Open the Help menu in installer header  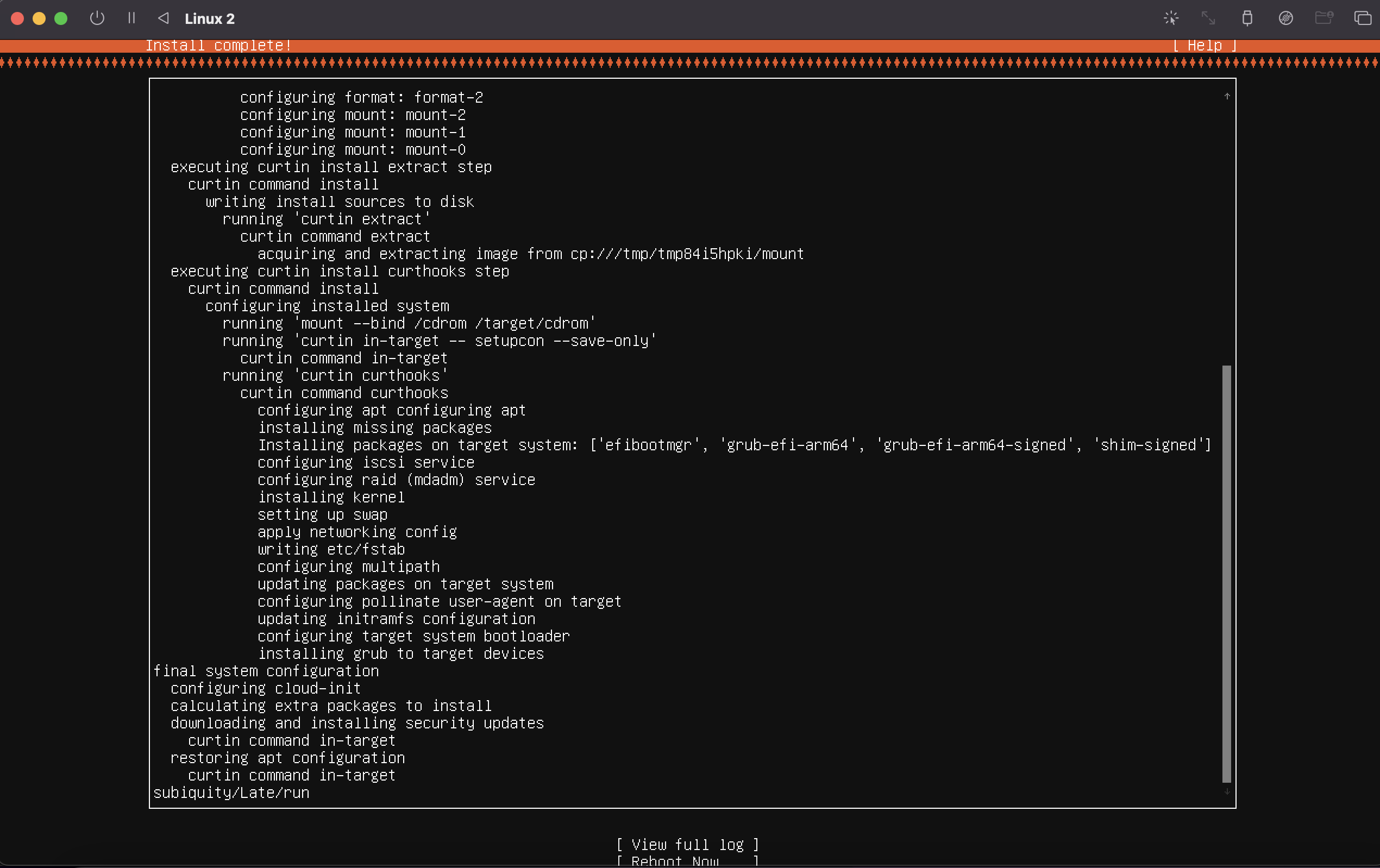point(1204,45)
